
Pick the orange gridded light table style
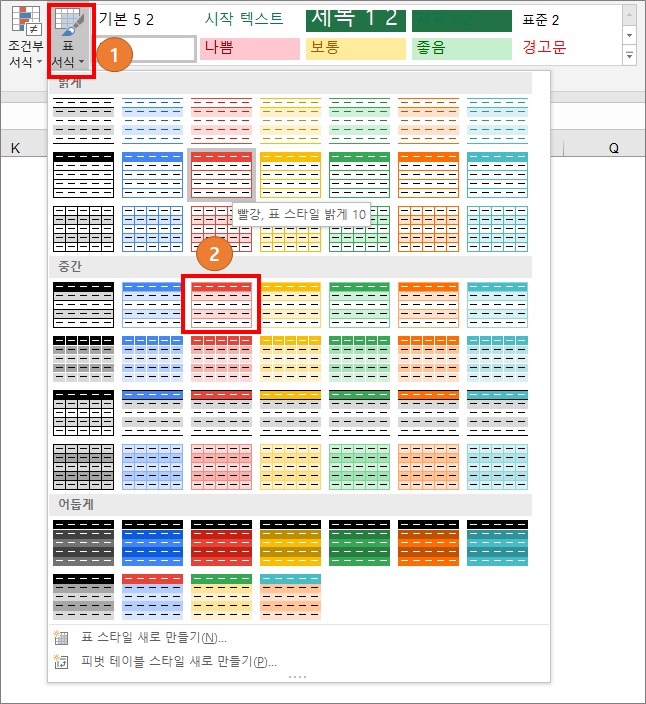tap(428, 229)
